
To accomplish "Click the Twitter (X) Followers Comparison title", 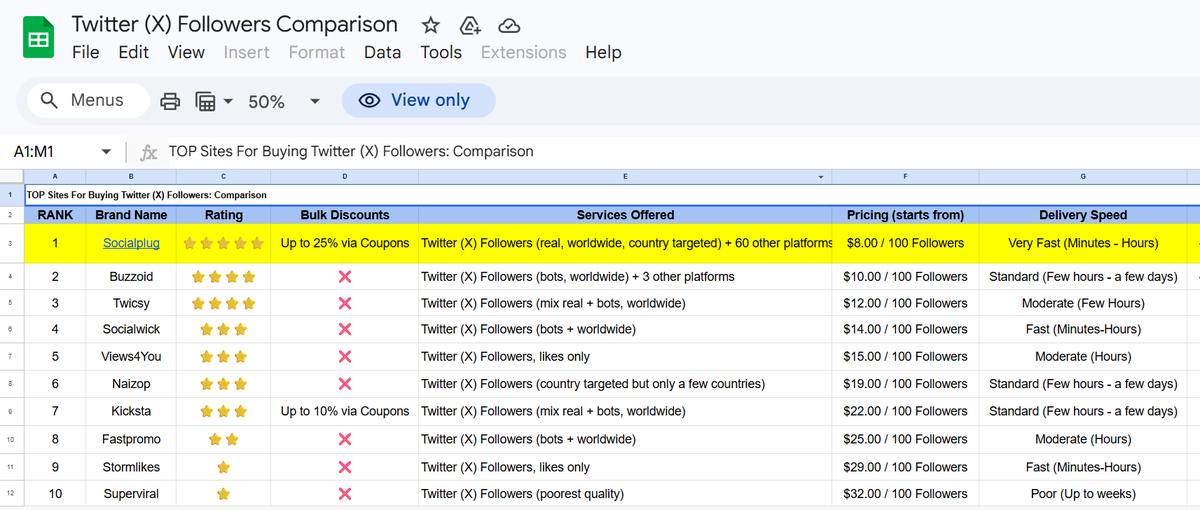I will point(235,24).
